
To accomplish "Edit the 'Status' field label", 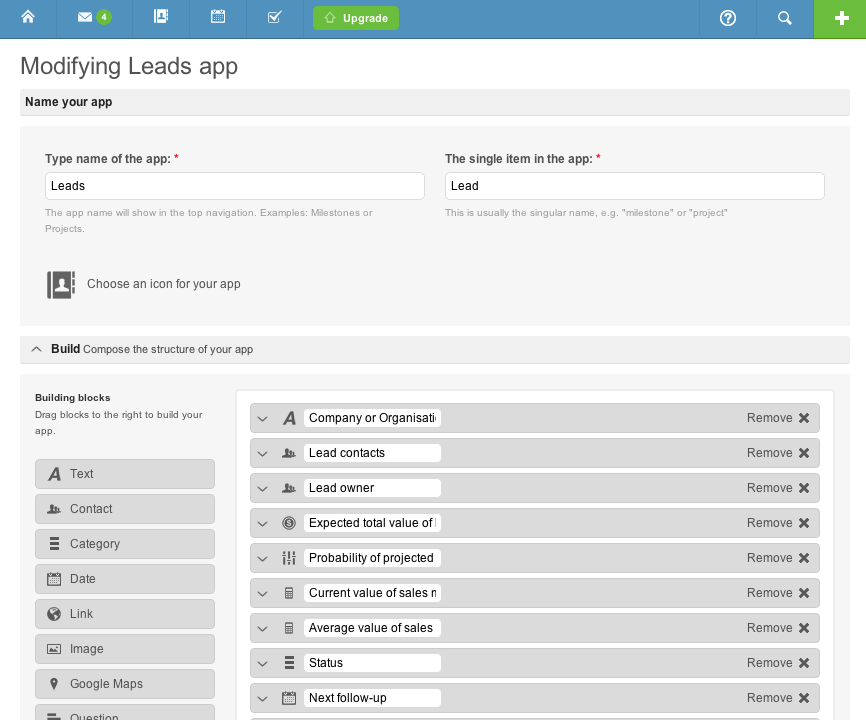I will click(372, 663).
